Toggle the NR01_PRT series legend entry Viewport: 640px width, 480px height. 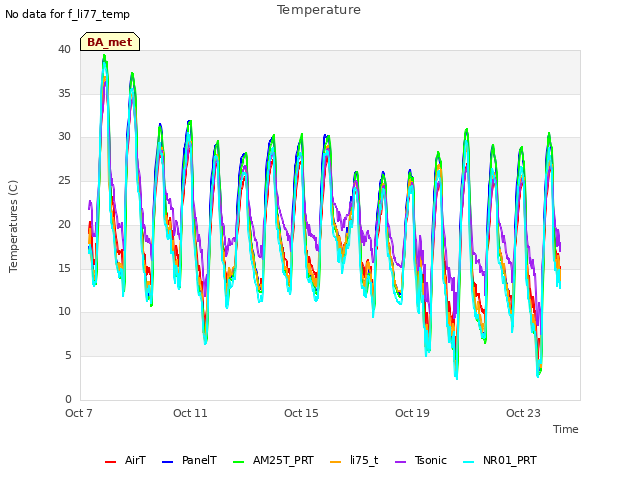[500, 461]
